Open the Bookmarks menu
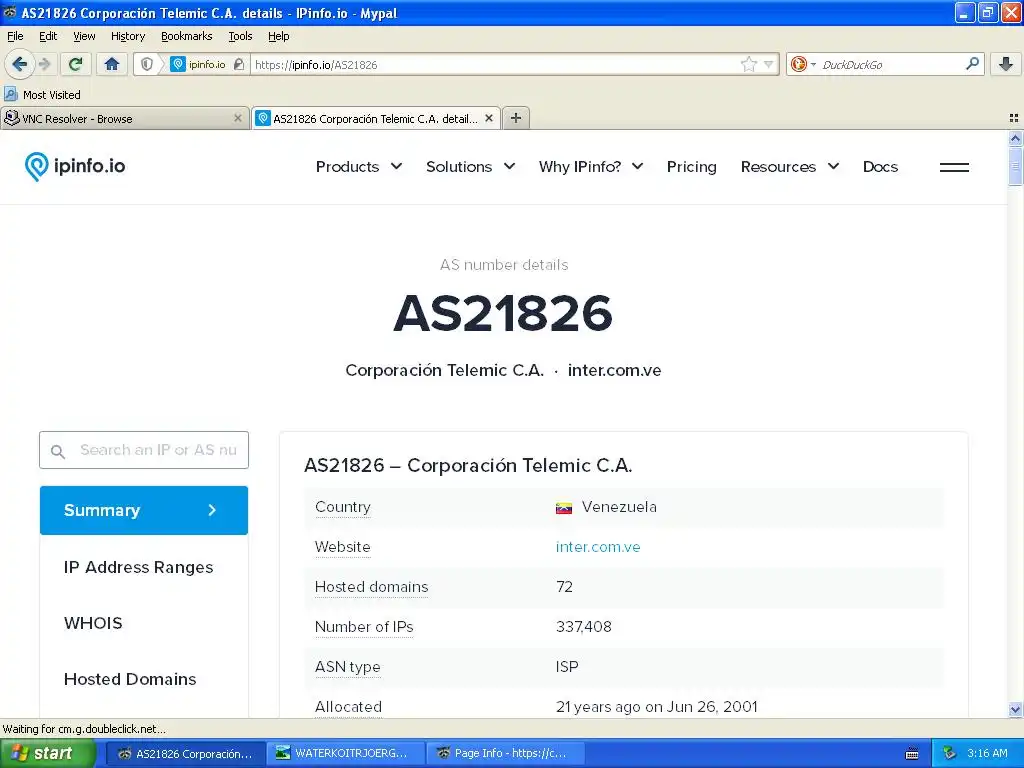Viewport: 1024px width, 768px height. pos(187,36)
